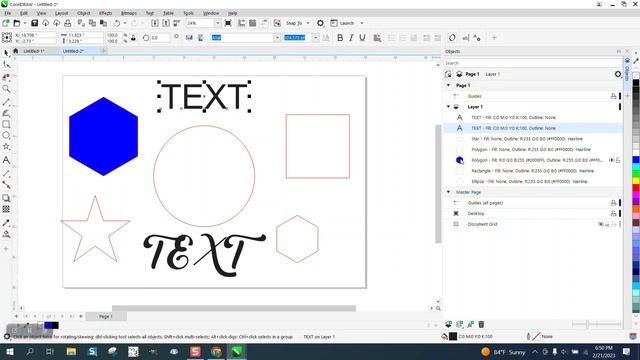Viewport: 640px width, 360px height.
Task: Toggle visibility eye on blue Polygon row
Action: tap(611, 160)
